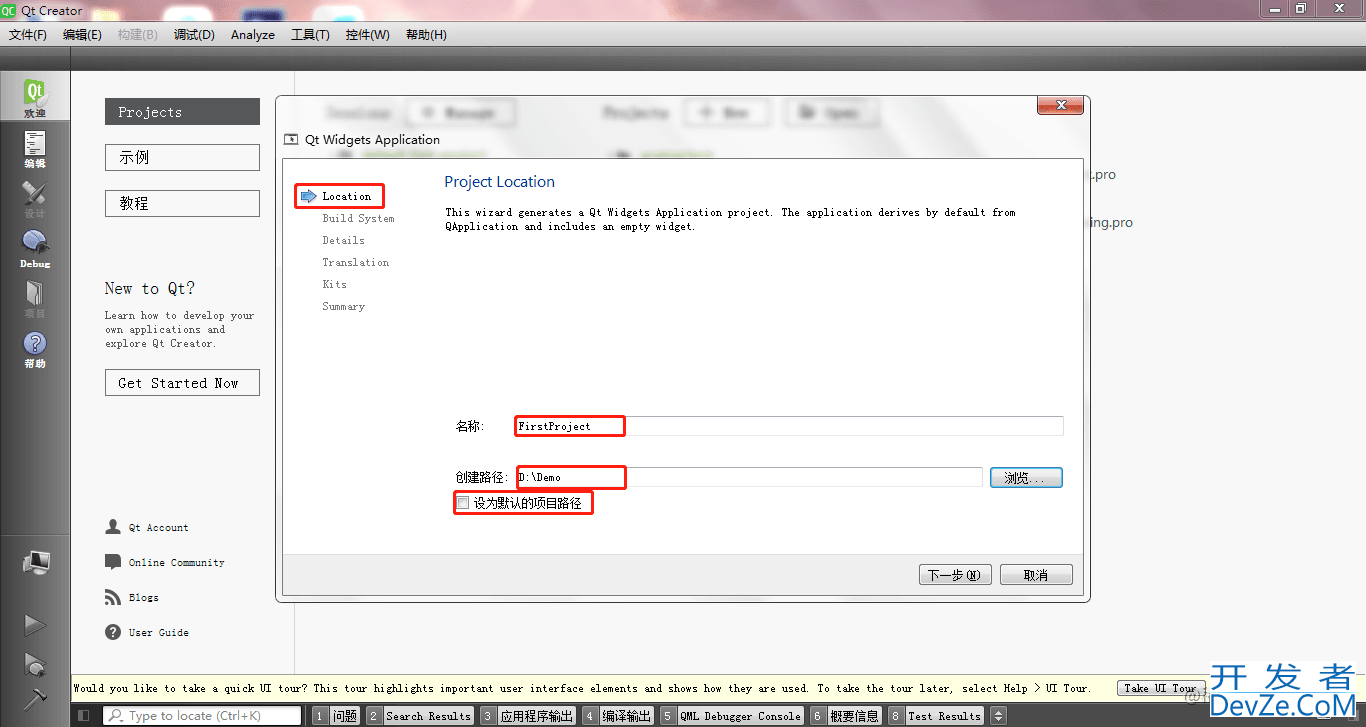Select the 示例 (Examples) tab

coord(182,157)
